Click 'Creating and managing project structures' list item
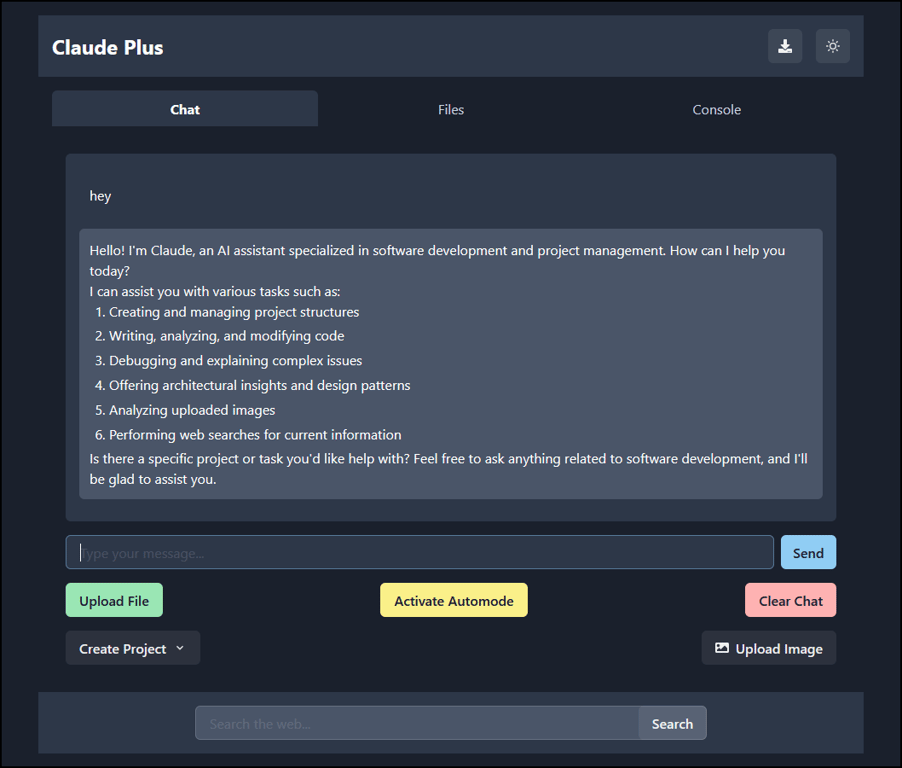902x768 pixels. [x=234, y=312]
